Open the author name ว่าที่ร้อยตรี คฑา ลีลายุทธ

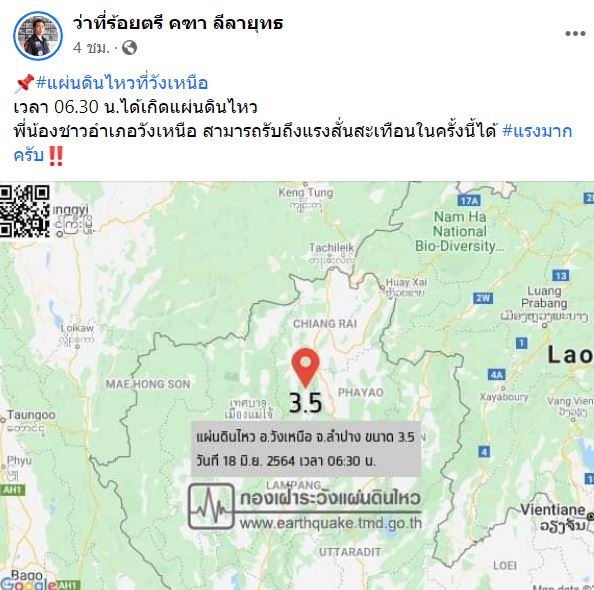(x=178, y=23)
